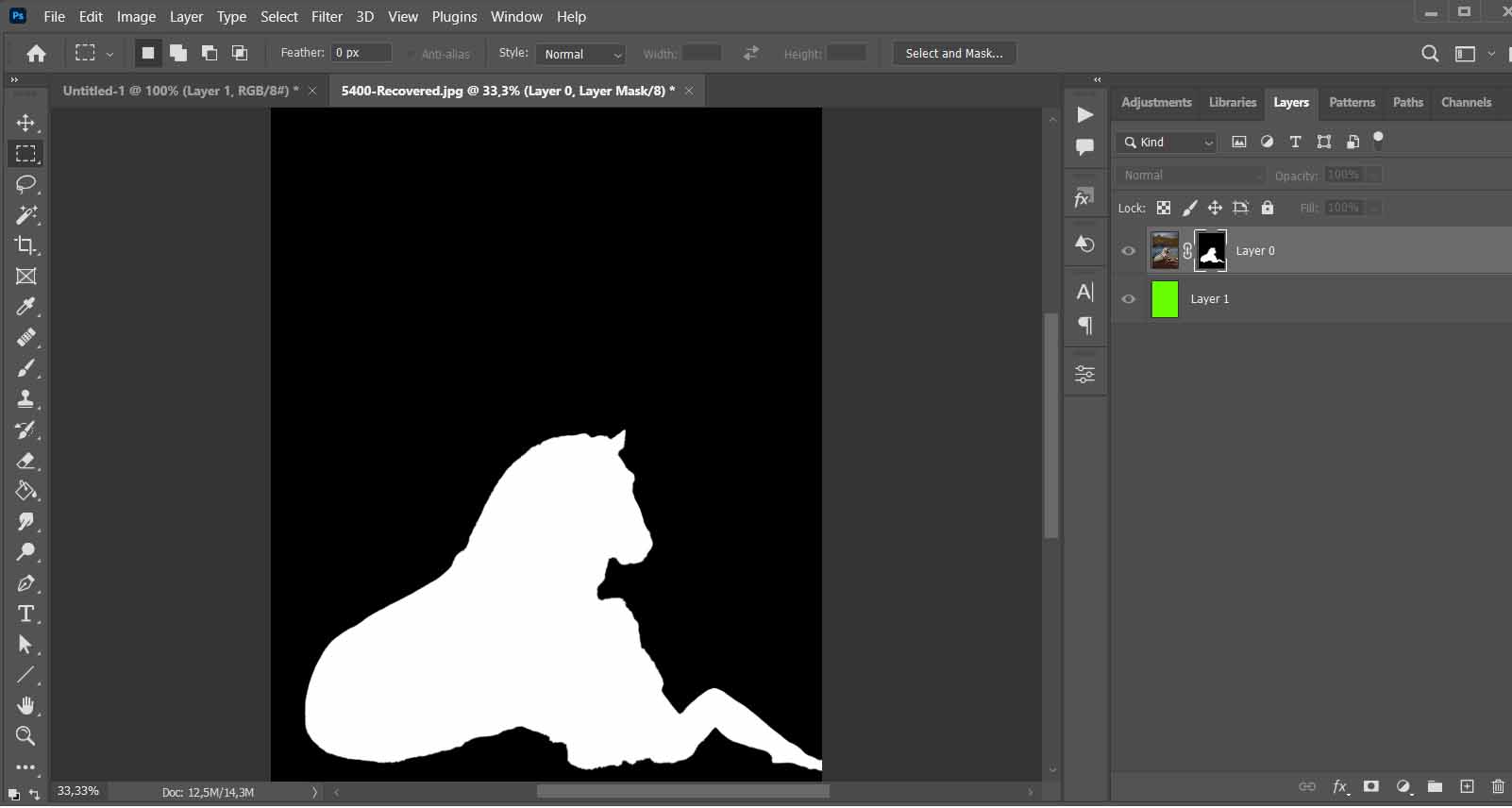
Task: Toggle the lock all icon for layer
Action: point(1268,208)
